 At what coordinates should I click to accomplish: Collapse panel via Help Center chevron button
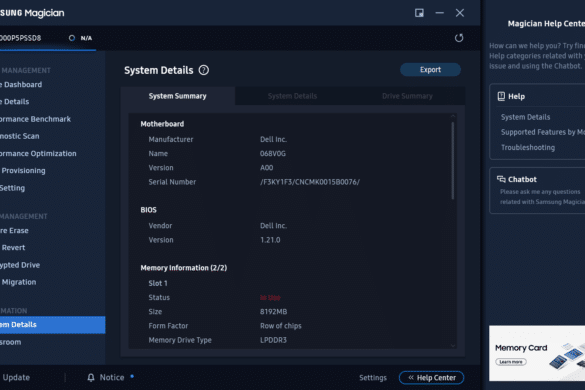pyautogui.click(x=431, y=378)
